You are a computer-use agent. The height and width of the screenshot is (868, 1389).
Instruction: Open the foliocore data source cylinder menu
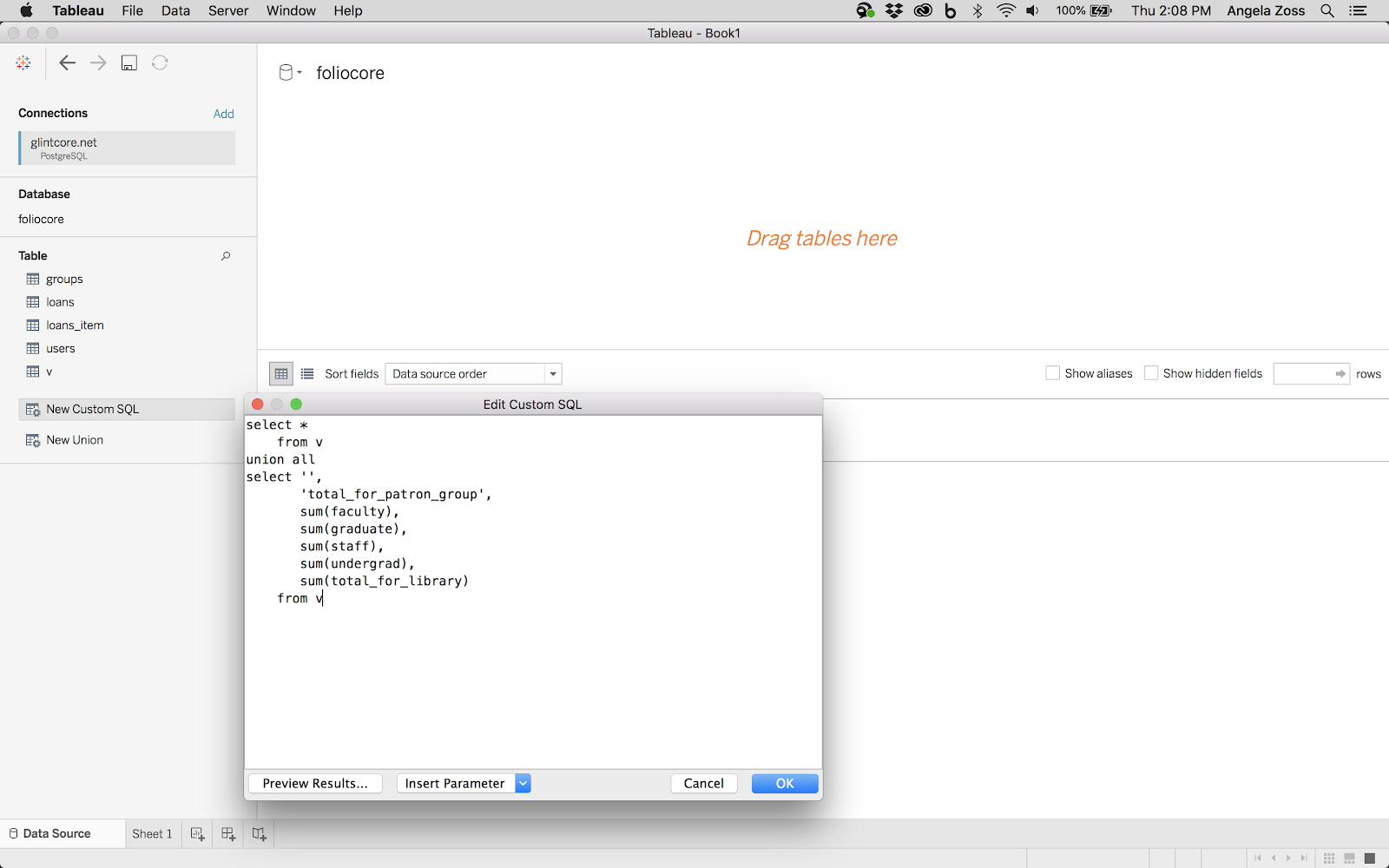(x=289, y=73)
